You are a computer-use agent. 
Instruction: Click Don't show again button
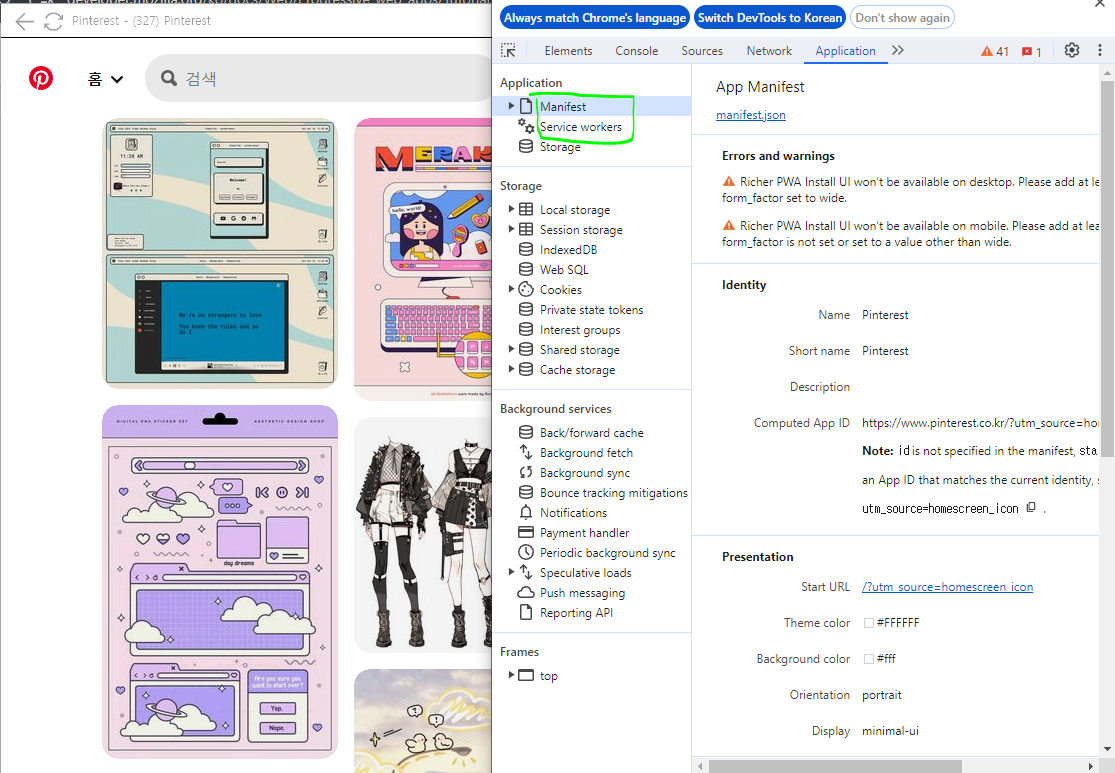tap(902, 18)
